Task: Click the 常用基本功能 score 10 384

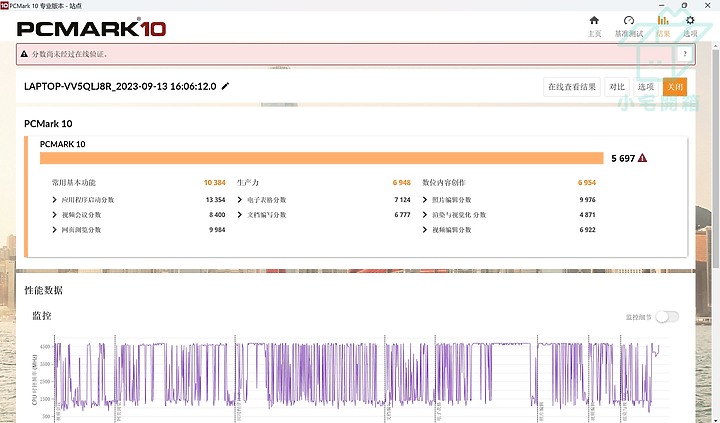Action: (x=214, y=183)
